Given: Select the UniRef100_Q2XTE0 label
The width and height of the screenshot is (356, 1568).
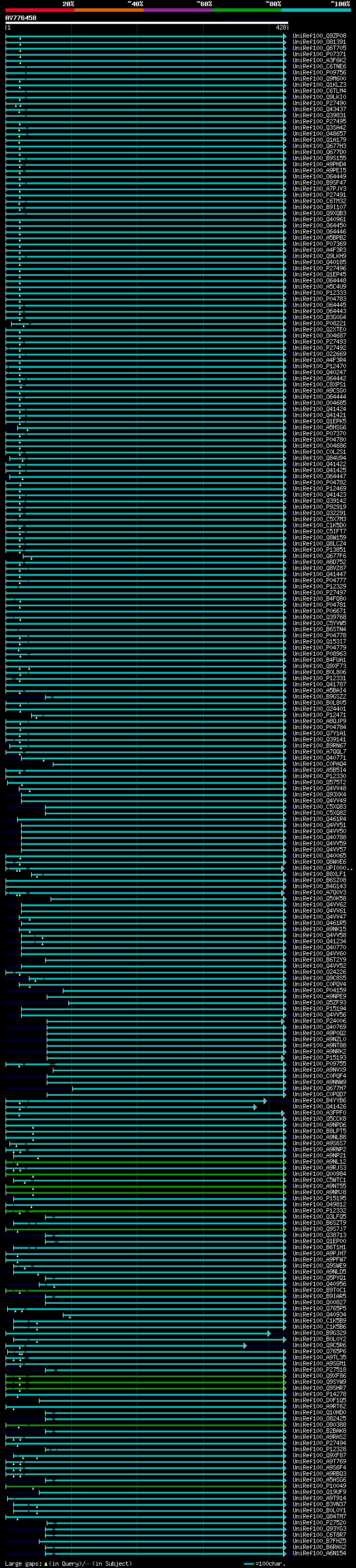Looking at the screenshot, I should point(319,330).
